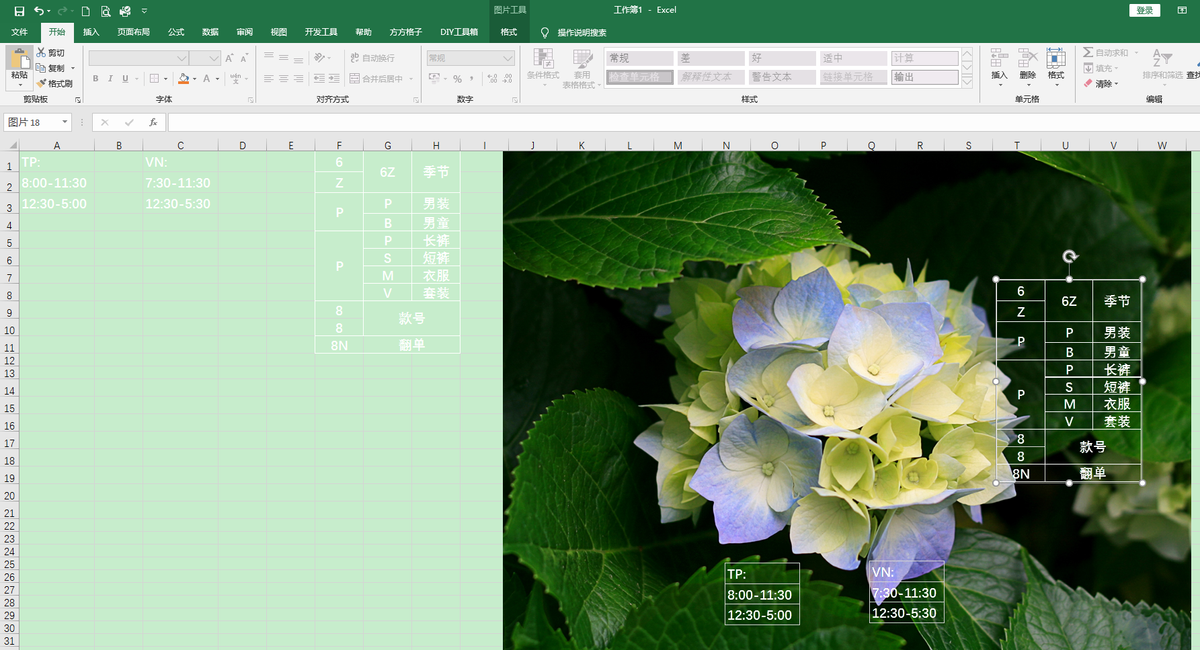Viewport: 1200px width, 650px height.
Task: Click the Increase decimal icon
Action: coord(491,78)
